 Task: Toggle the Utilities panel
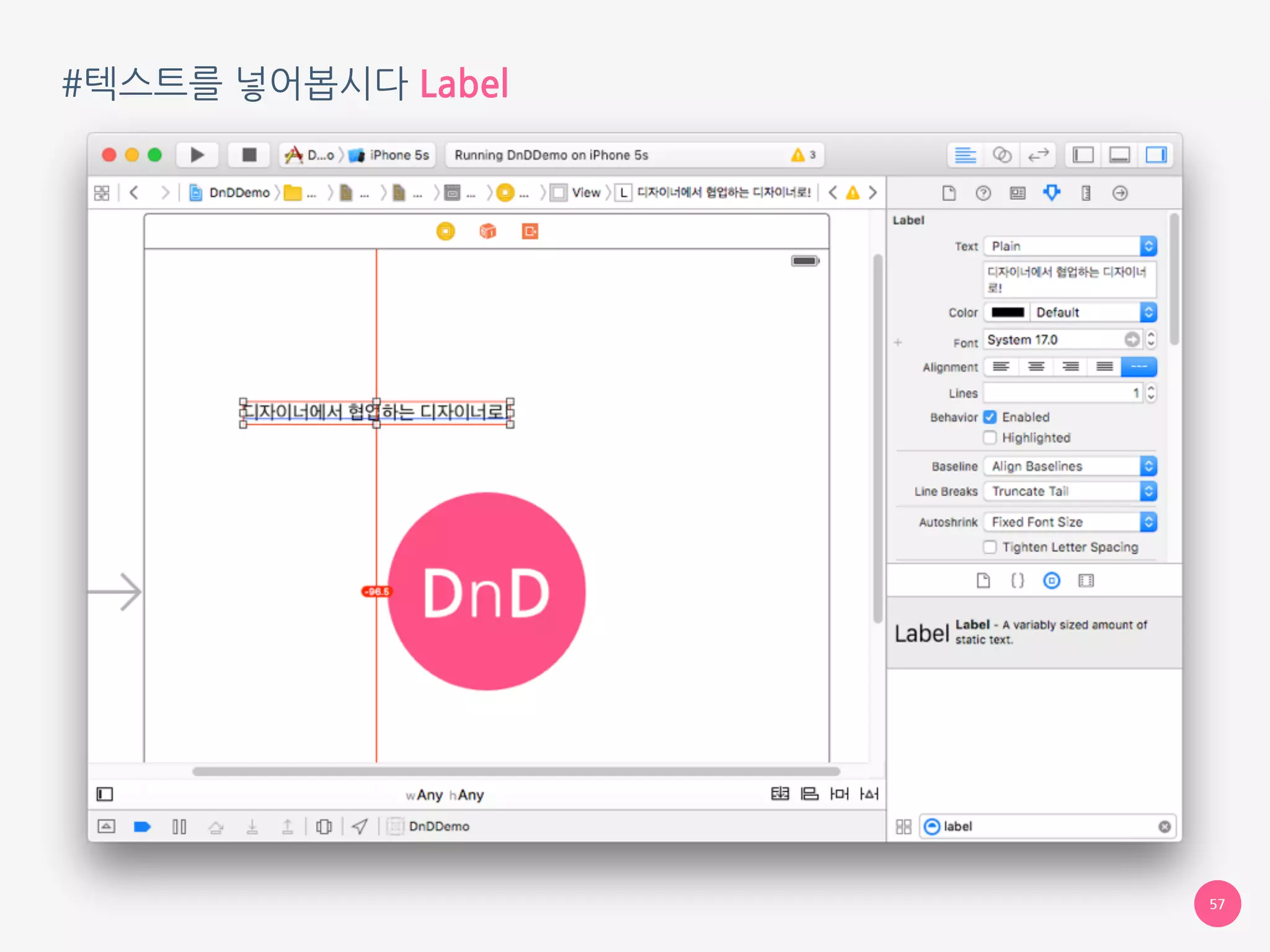pyautogui.click(x=1156, y=155)
